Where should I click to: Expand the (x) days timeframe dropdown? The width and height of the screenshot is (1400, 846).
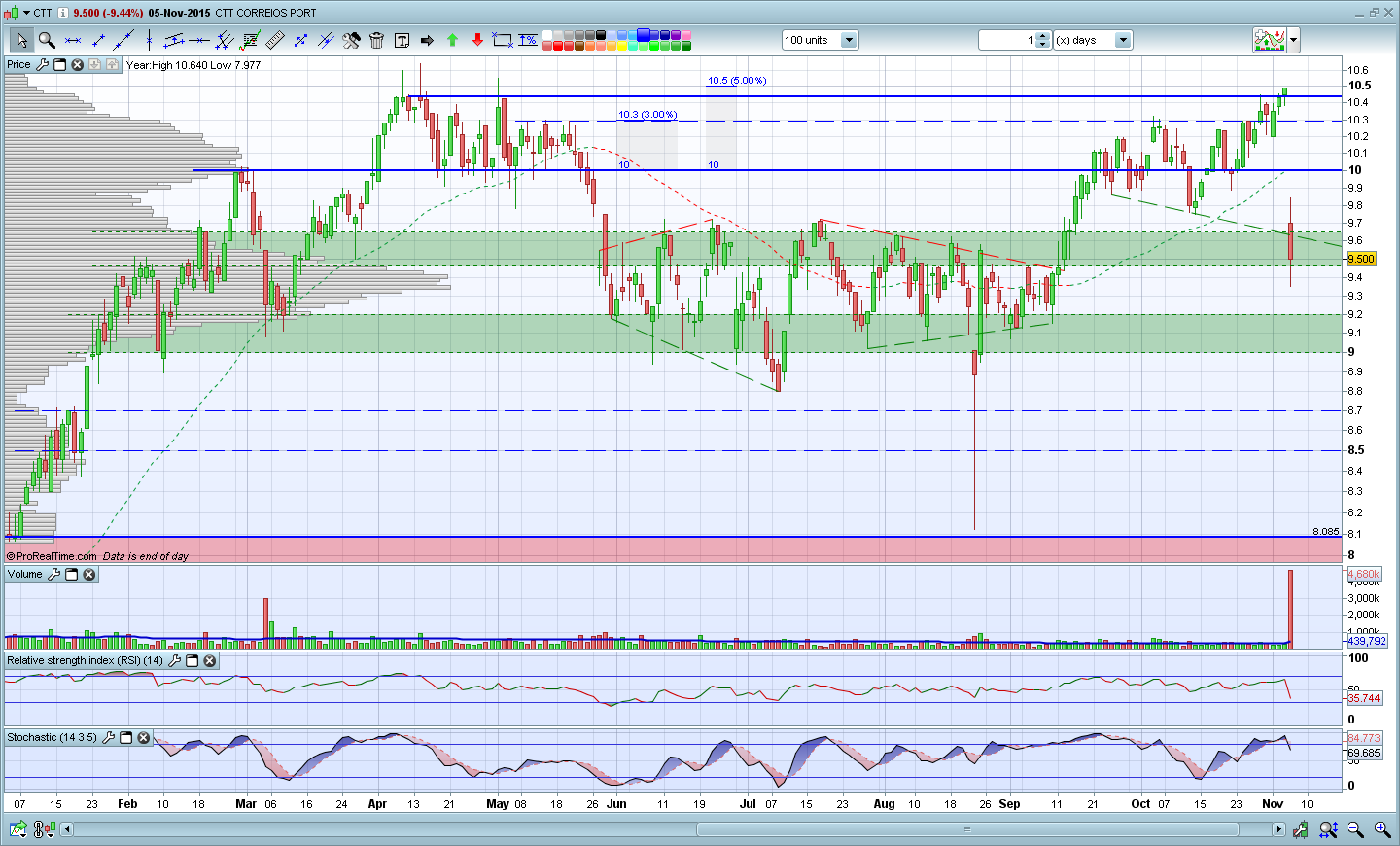pyautogui.click(x=1123, y=40)
